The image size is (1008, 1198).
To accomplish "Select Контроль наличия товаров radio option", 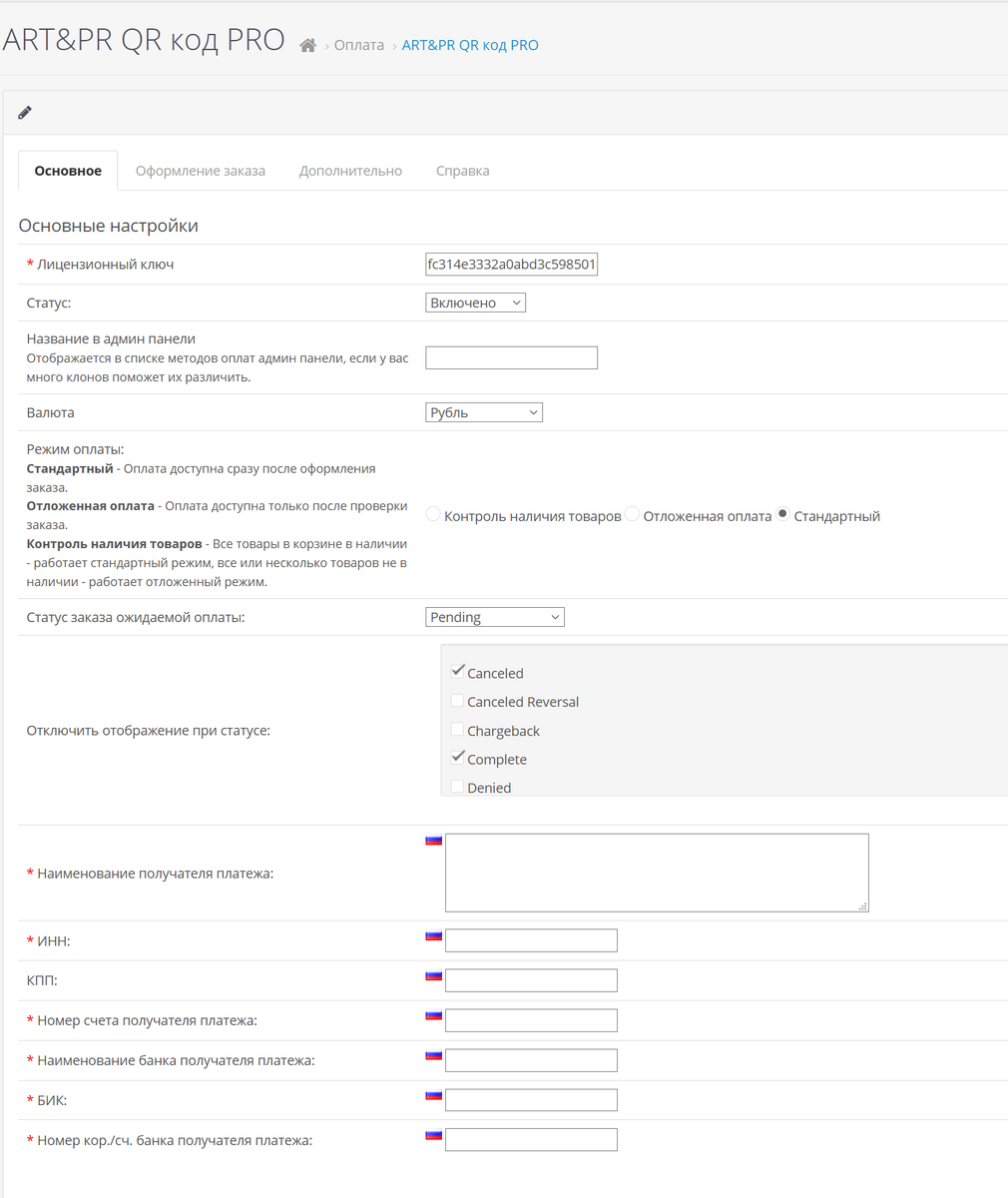I will click(433, 515).
